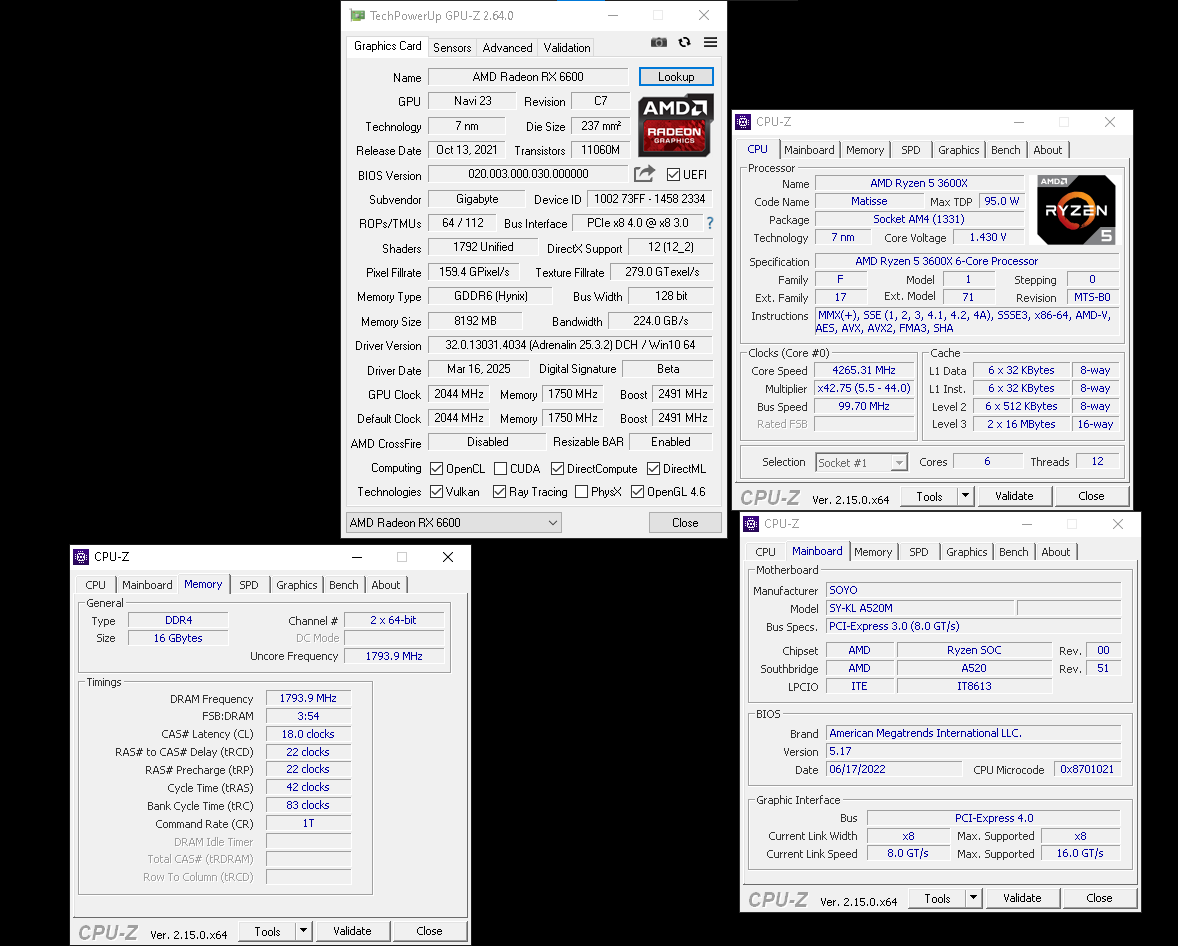Share the BIOS using the export icon
The image size is (1178, 946).
[645, 174]
